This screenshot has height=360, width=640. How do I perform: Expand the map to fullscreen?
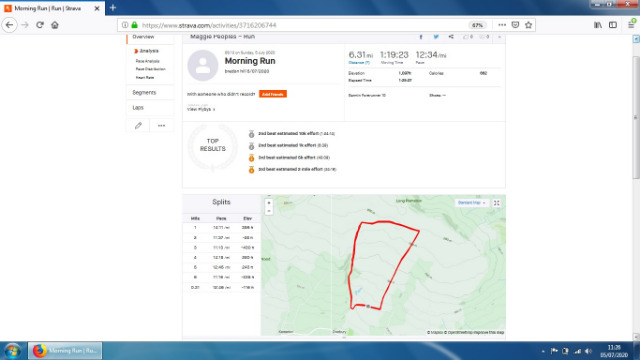pos(497,203)
